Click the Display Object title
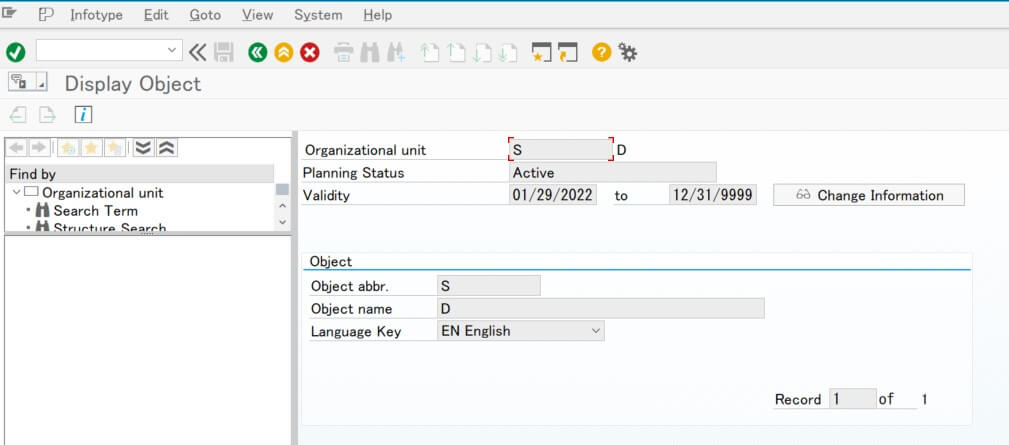Viewport: 1009px width, 445px height. (x=133, y=84)
